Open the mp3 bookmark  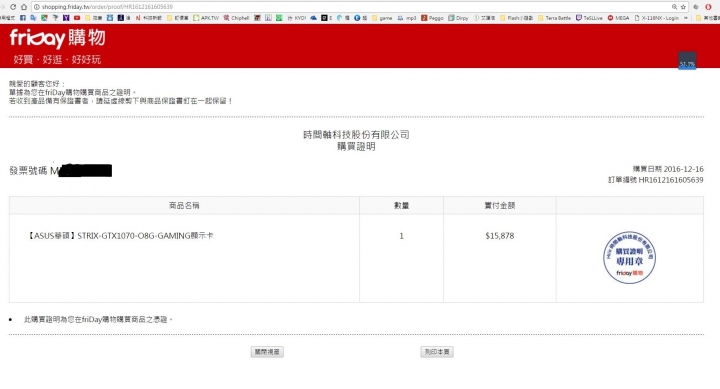point(407,18)
